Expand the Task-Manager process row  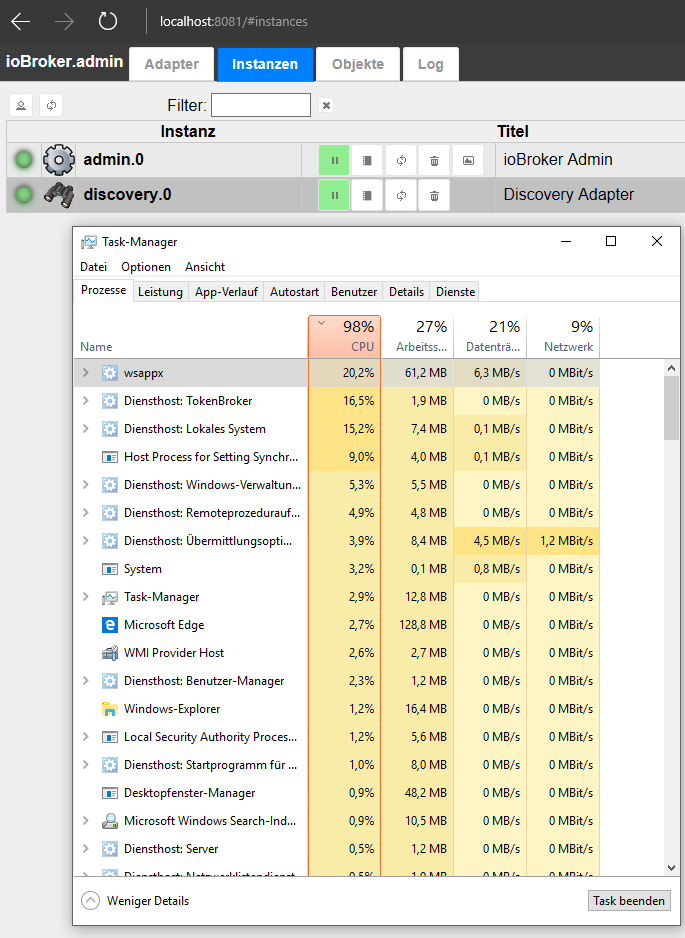pyautogui.click(x=86, y=597)
